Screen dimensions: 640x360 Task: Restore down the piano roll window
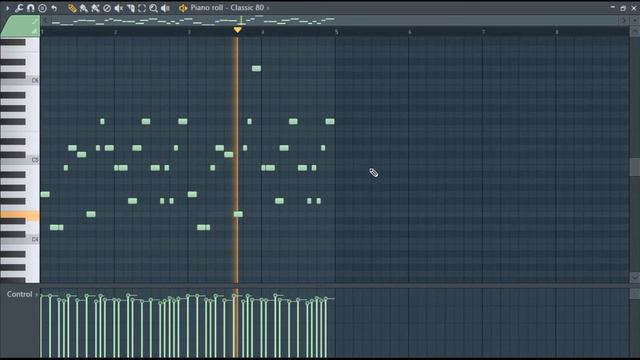[x=623, y=8]
